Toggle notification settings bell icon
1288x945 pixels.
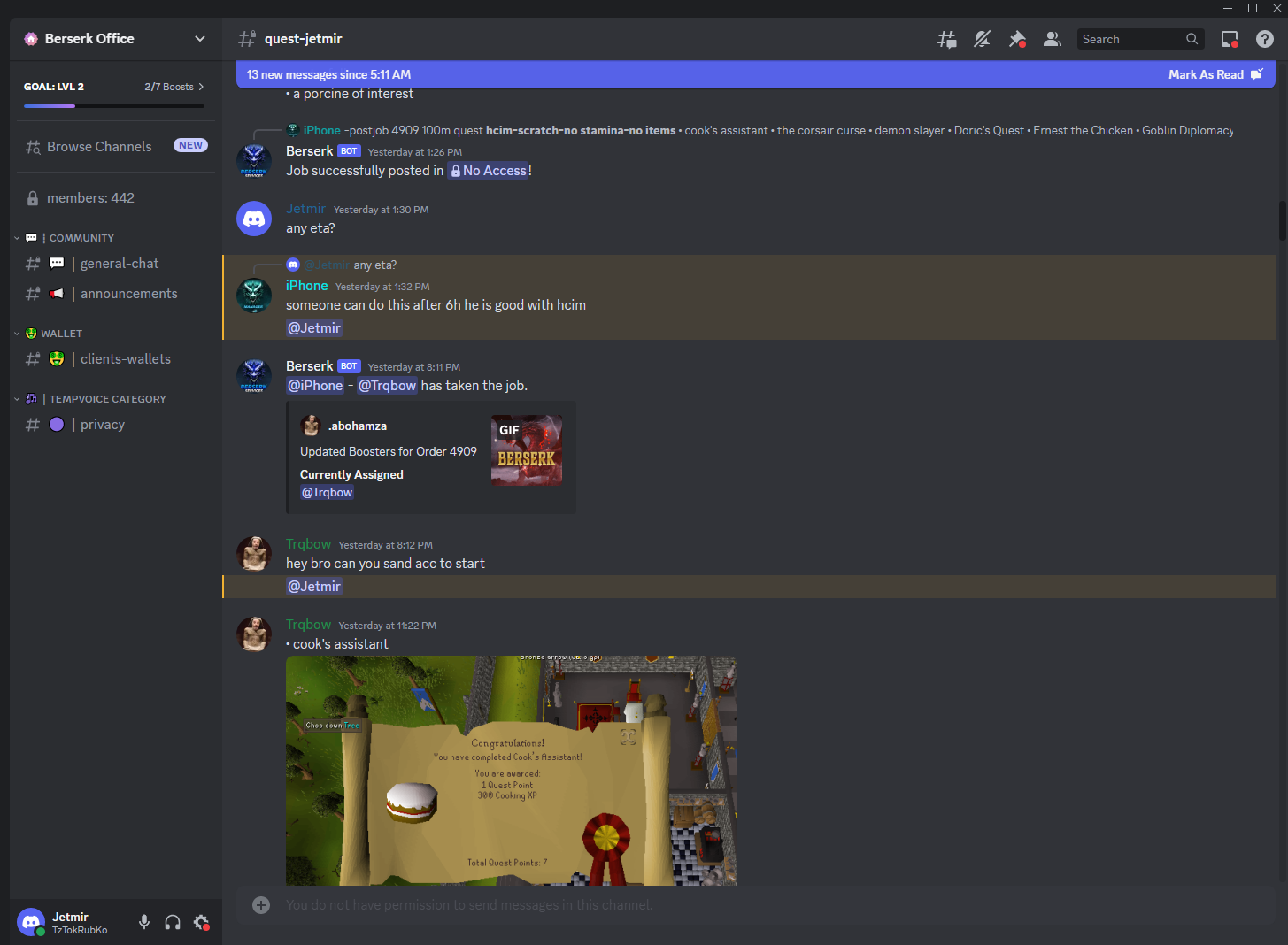(x=983, y=39)
